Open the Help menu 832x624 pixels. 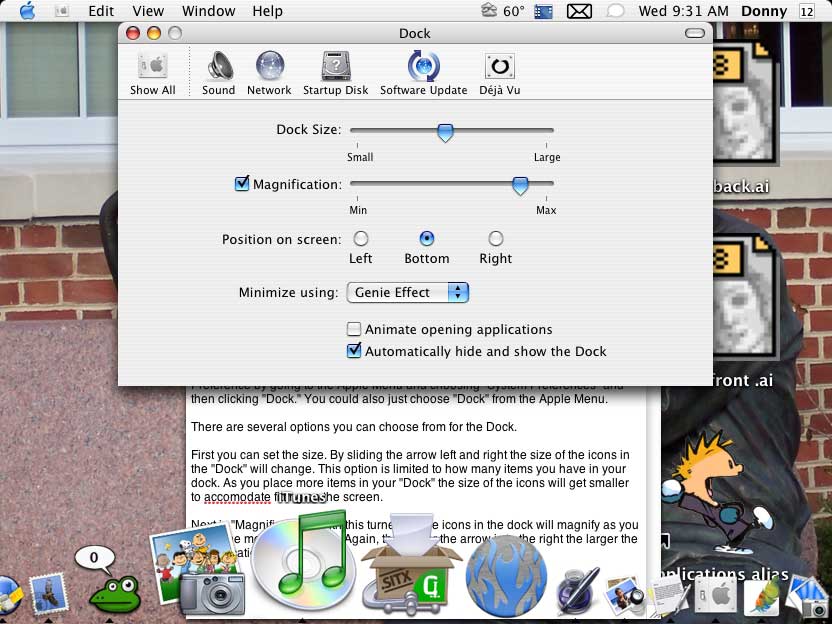tap(267, 11)
